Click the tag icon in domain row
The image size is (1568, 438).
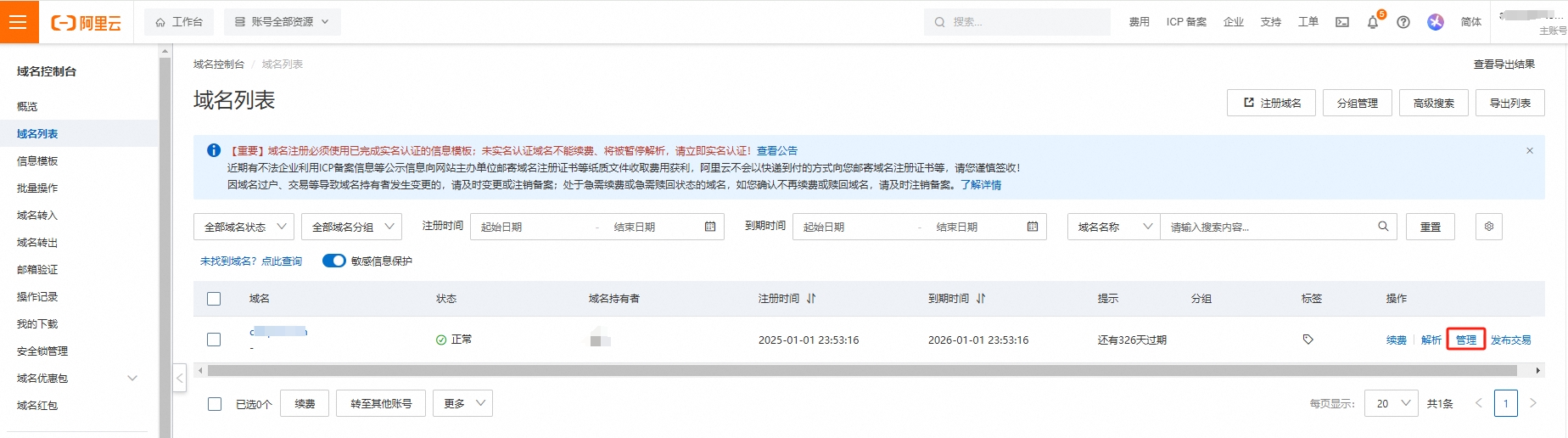[x=1308, y=340]
